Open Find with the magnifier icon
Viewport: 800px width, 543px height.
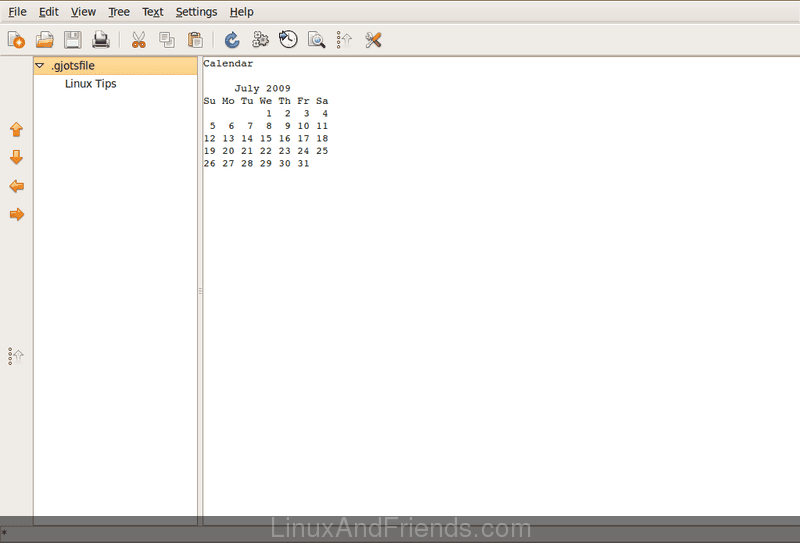316,40
